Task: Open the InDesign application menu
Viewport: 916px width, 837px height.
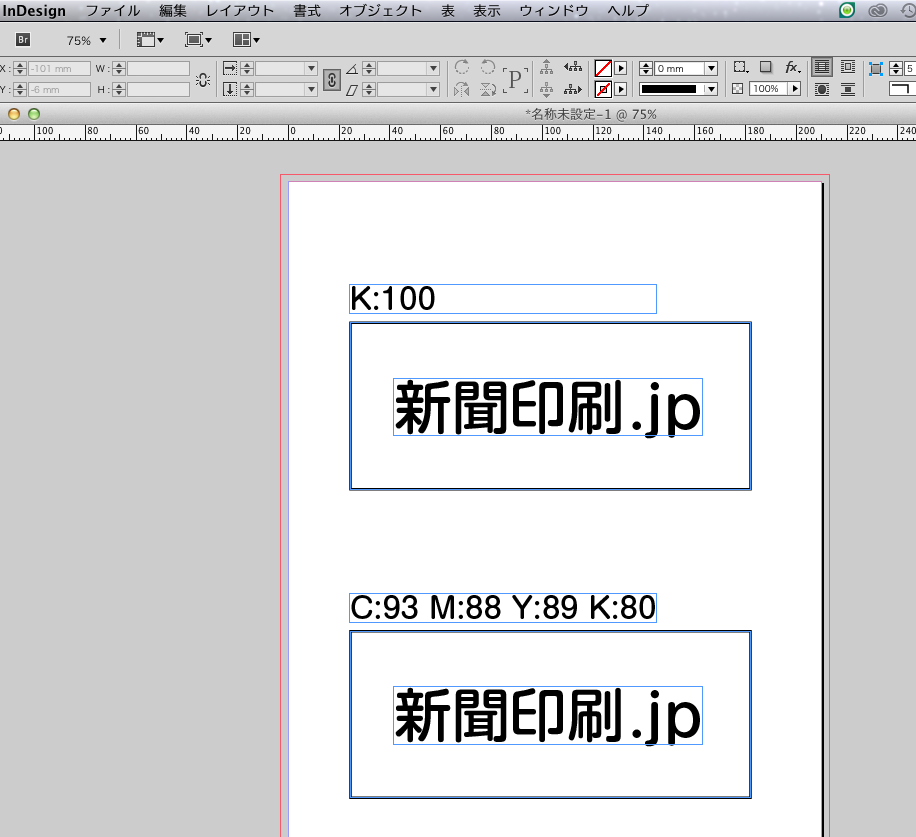Action: tap(34, 11)
